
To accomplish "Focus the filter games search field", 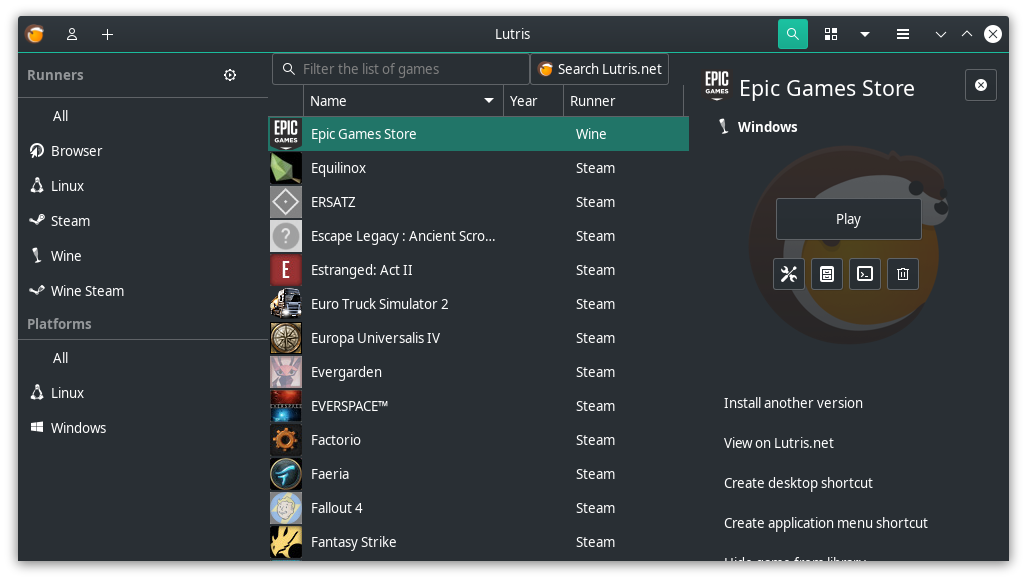I will pos(401,69).
